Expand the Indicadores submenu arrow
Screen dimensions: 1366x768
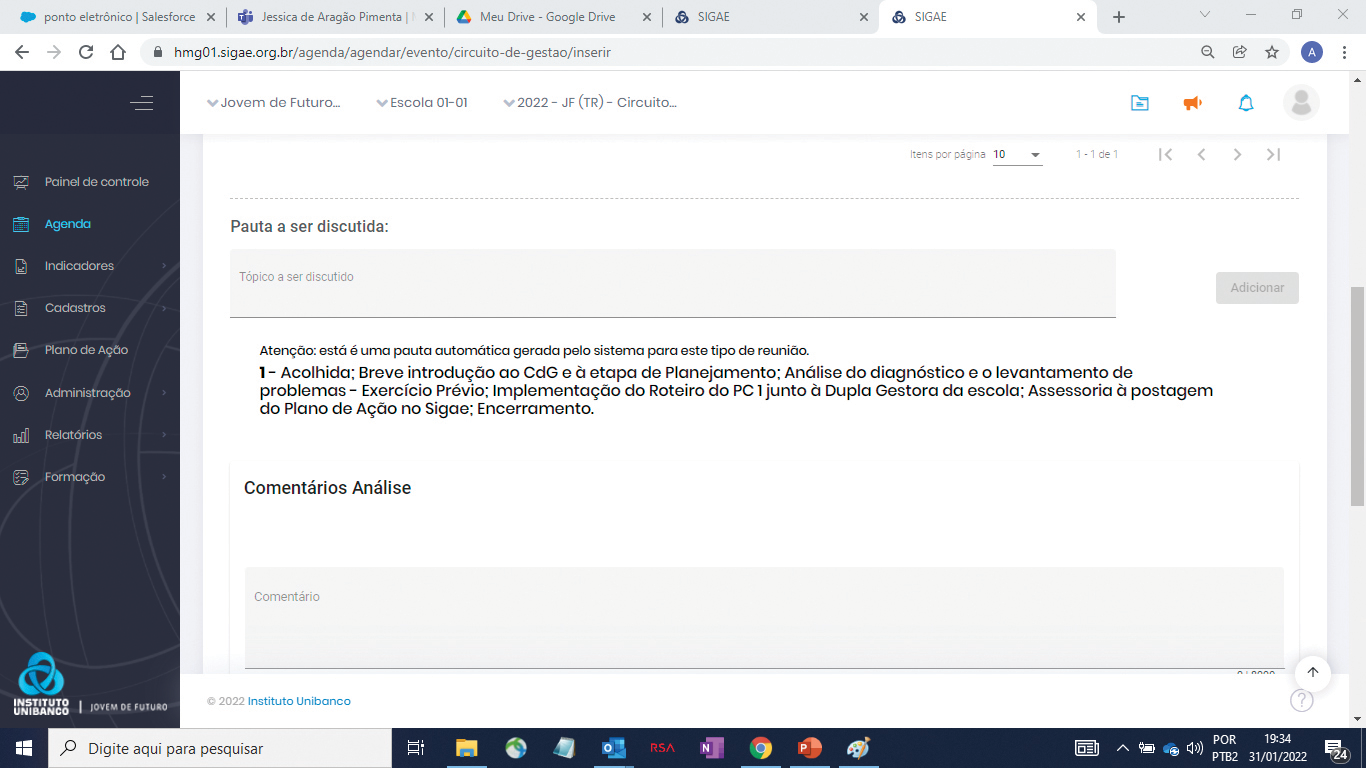(x=163, y=266)
